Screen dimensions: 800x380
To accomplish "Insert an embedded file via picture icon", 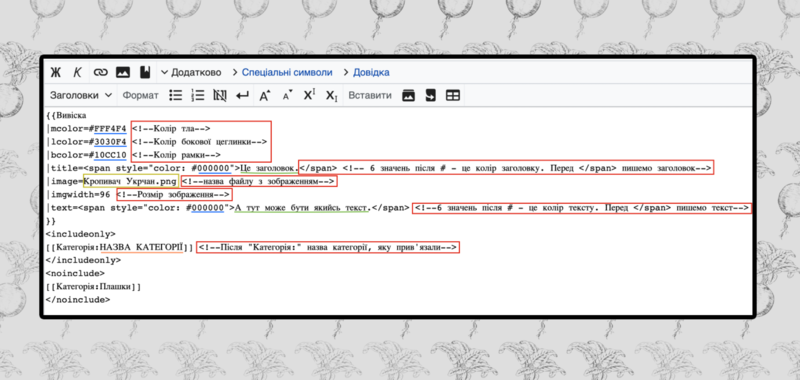I will pyautogui.click(x=123, y=72).
